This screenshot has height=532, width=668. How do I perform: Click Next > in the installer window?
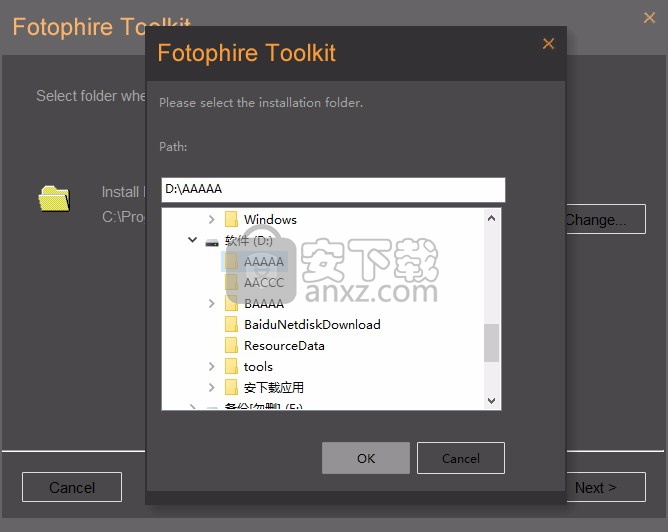605,487
